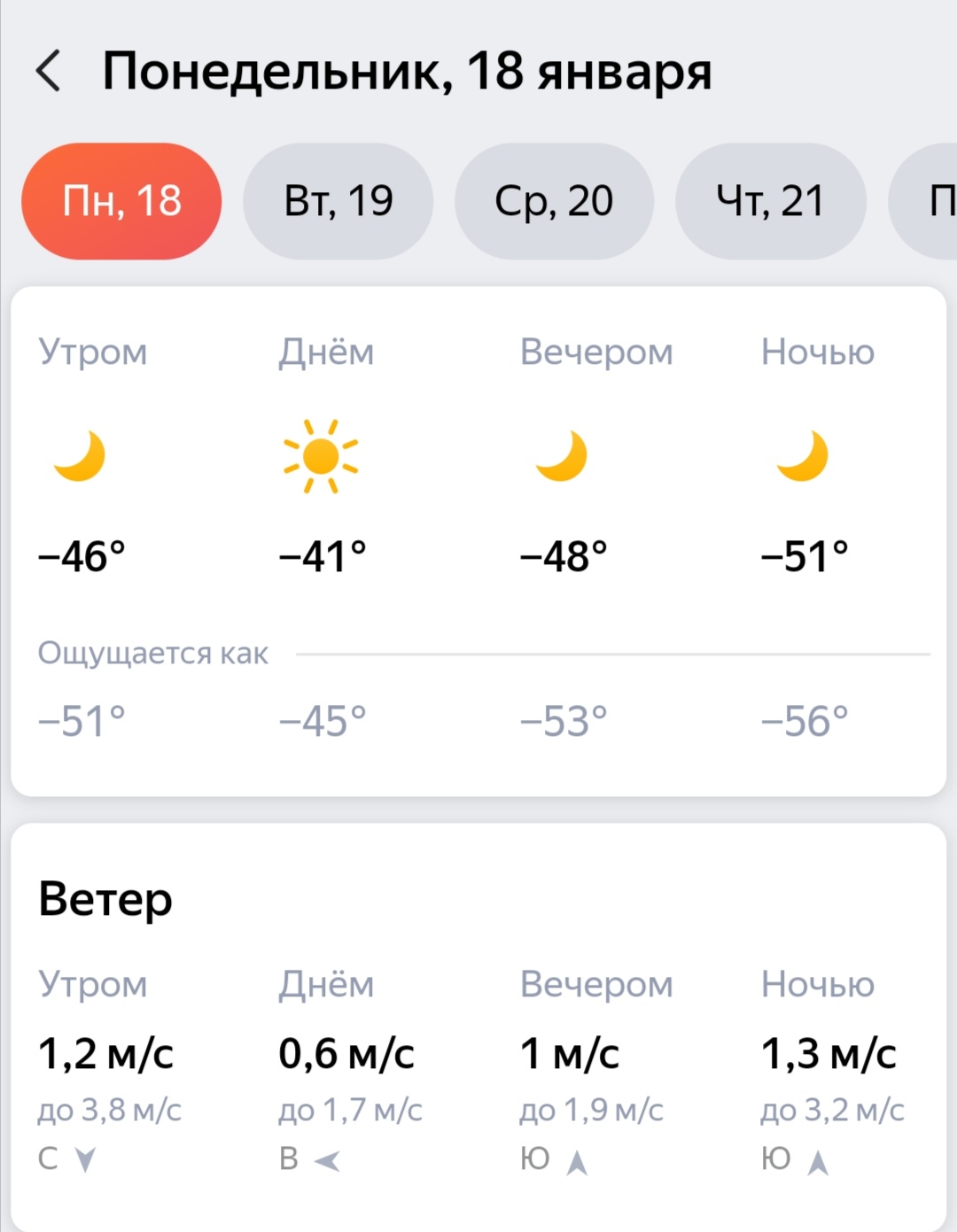Tap the evening south wind direction arrow
957x1232 pixels.
pyautogui.click(x=577, y=1161)
